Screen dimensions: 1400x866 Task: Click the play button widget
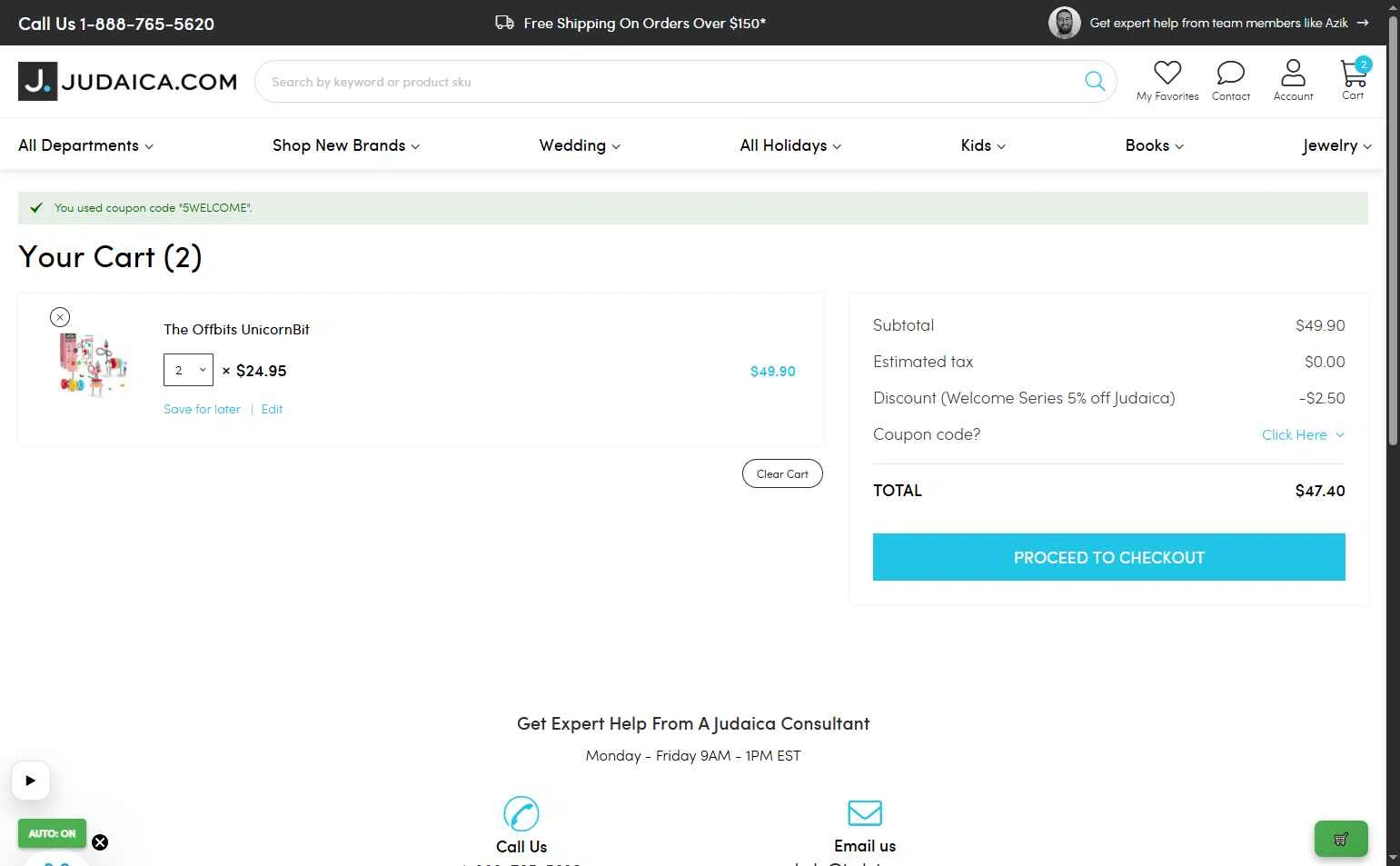click(31, 781)
